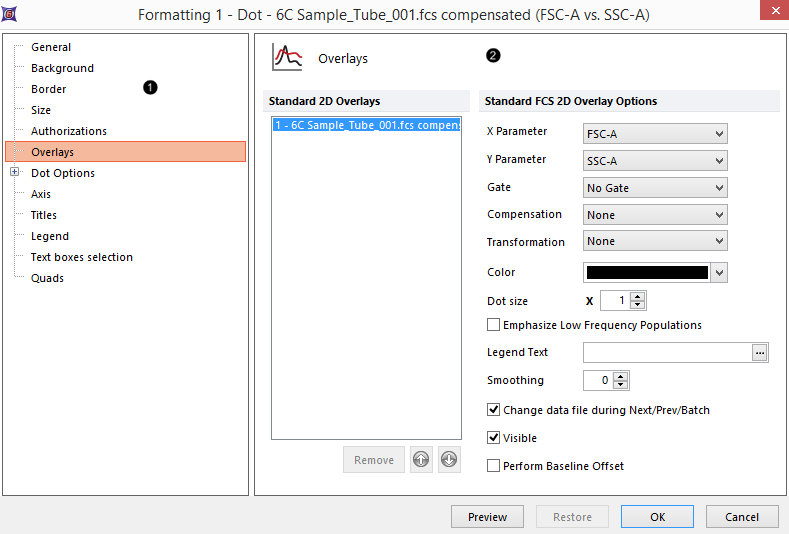Image resolution: width=789 pixels, height=534 pixels.
Task: Expand the Dot Options tree node
Action: 14,173
